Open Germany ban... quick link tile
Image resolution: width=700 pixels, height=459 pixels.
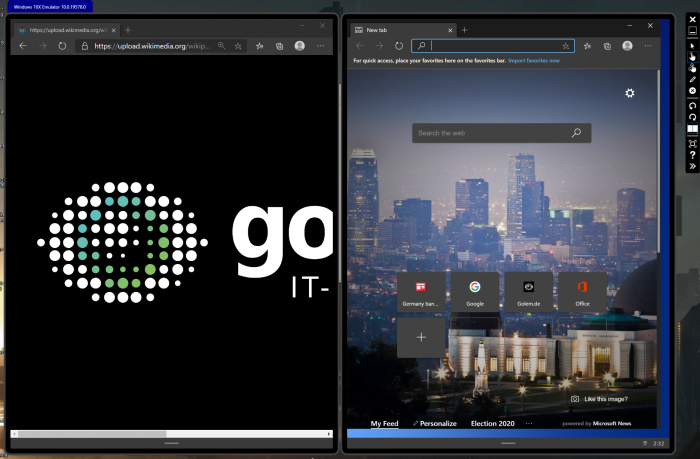click(421, 292)
